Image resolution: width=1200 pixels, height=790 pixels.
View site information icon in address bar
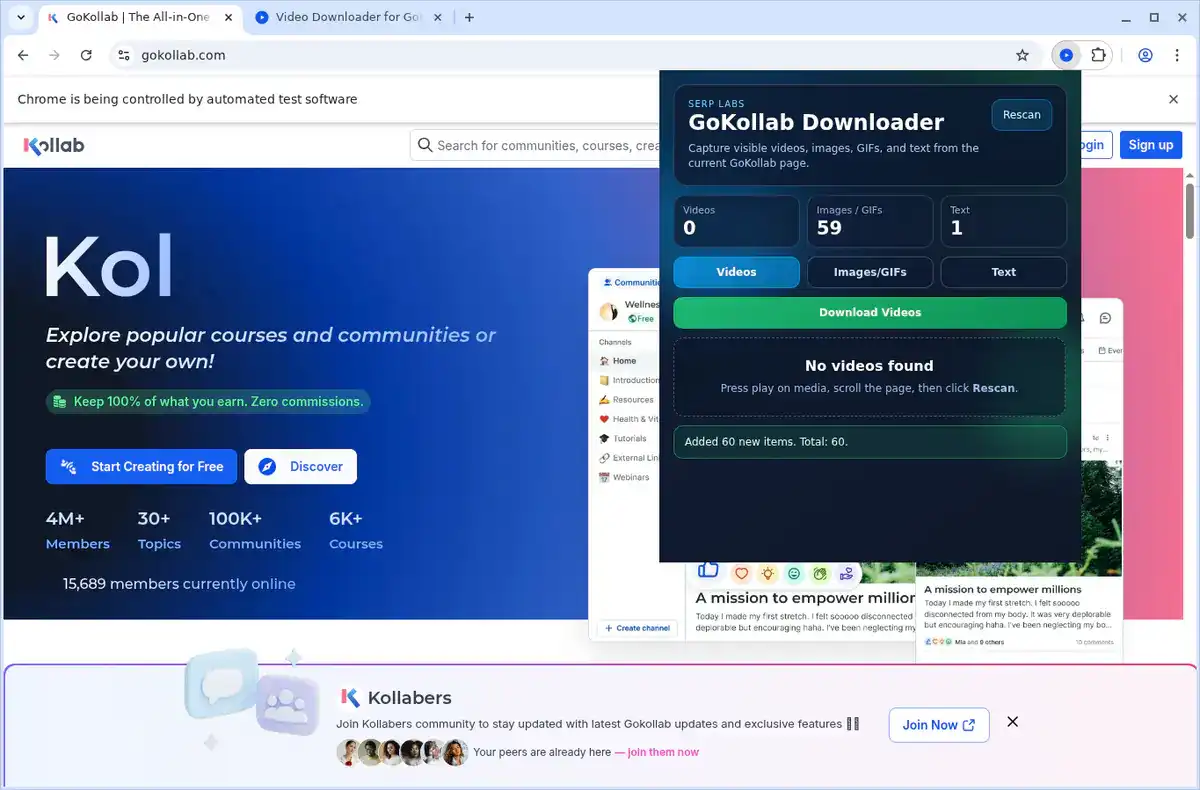pyautogui.click(x=123, y=56)
